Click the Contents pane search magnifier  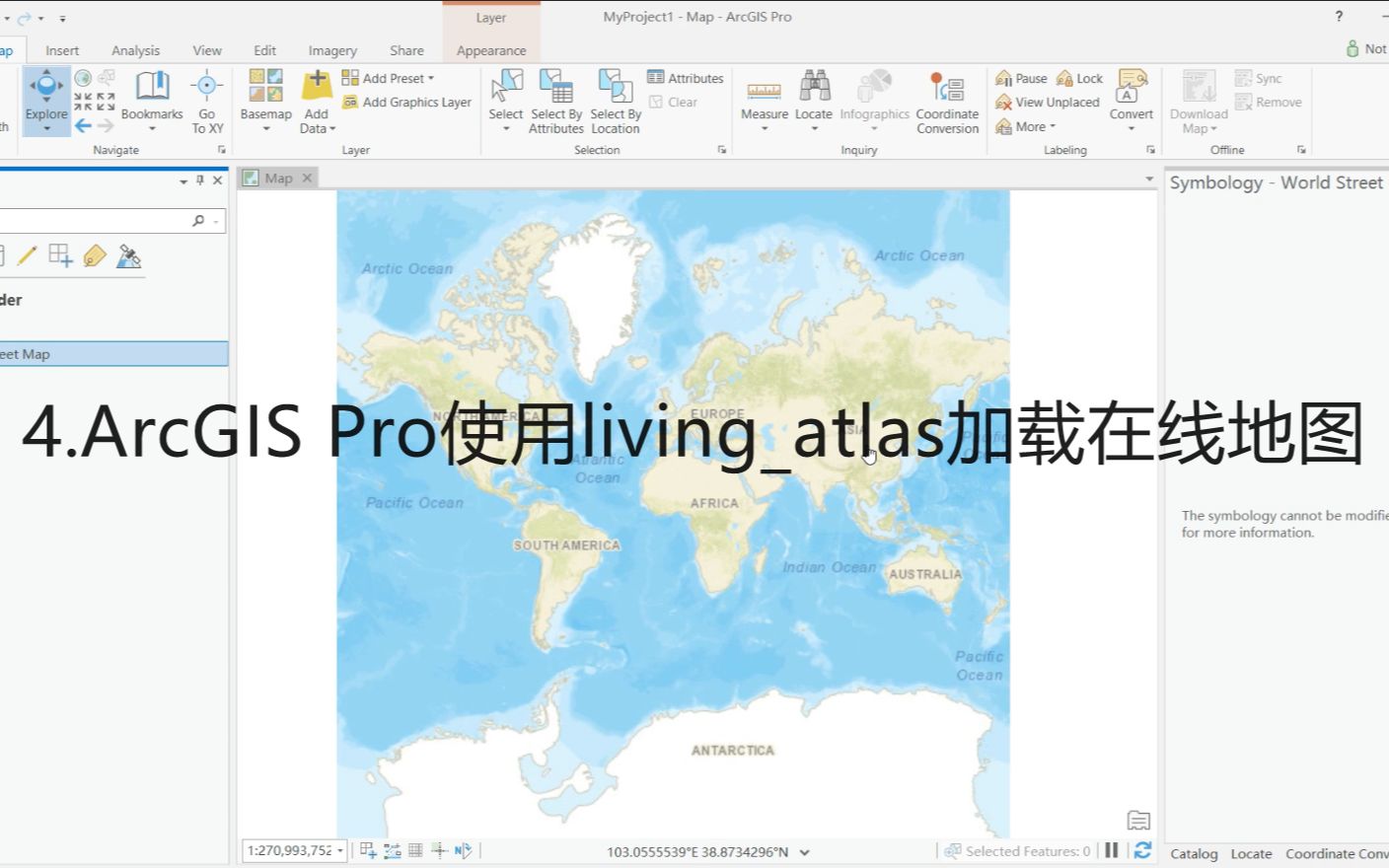[x=198, y=221]
